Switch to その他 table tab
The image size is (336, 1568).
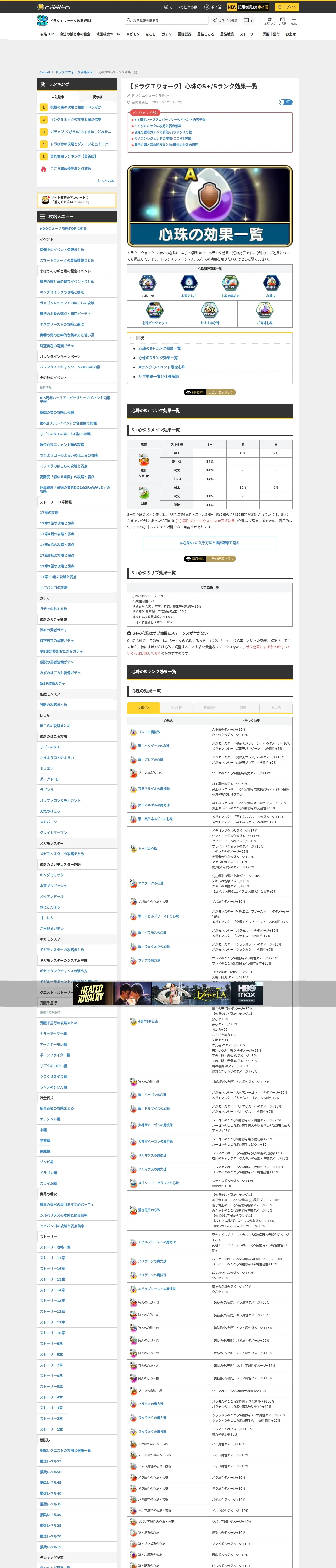pyautogui.click(x=276, y=707)
